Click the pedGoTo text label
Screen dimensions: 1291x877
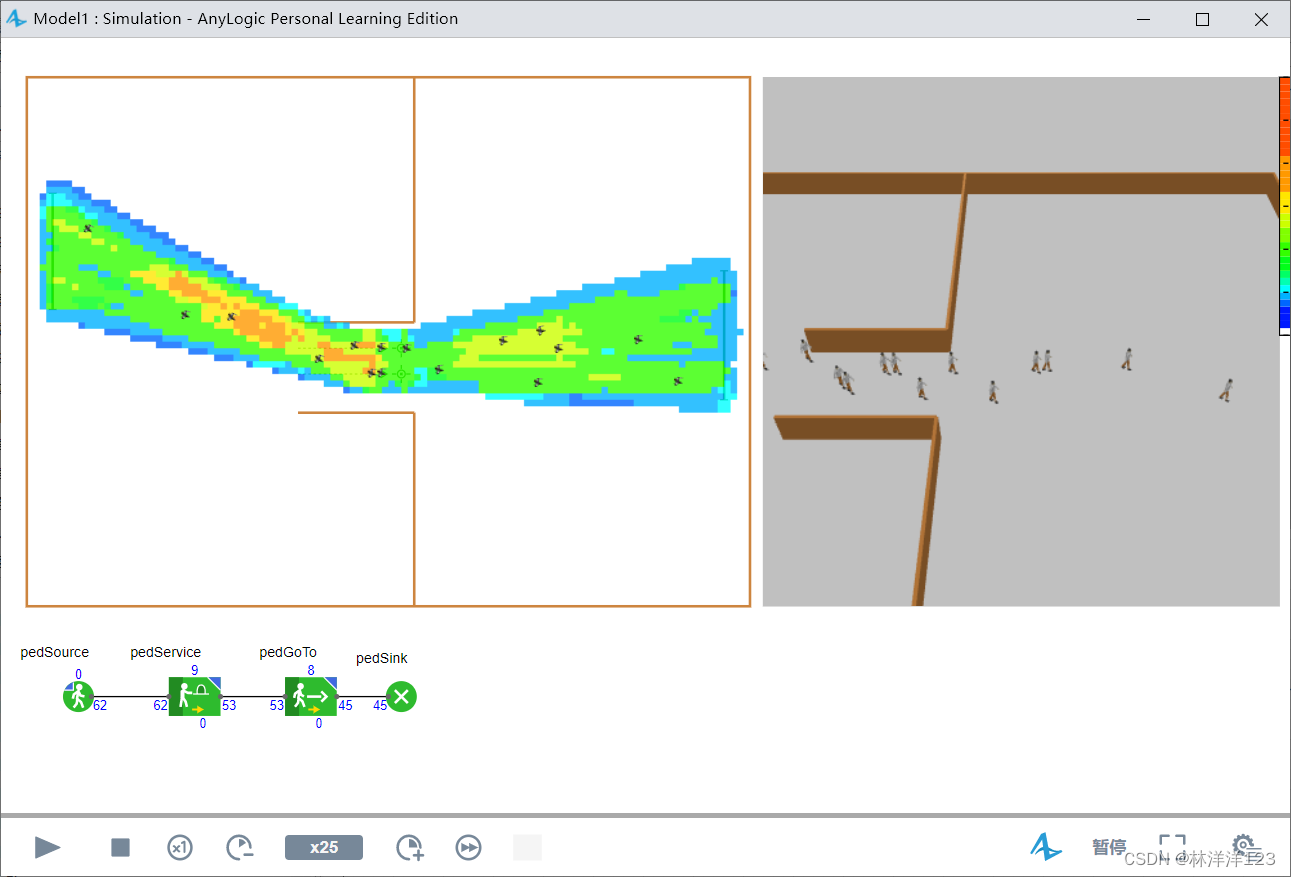click(x=288, y=652)
